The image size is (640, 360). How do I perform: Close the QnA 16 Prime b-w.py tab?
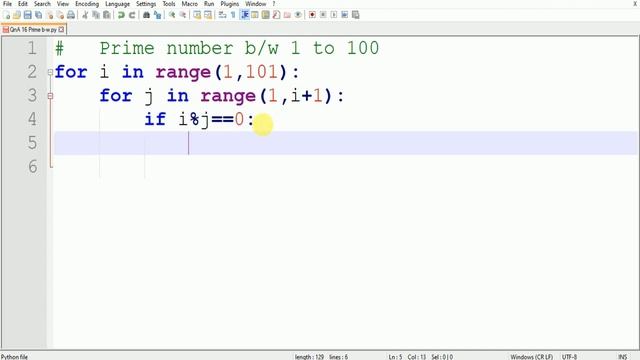tap(61, 30)
